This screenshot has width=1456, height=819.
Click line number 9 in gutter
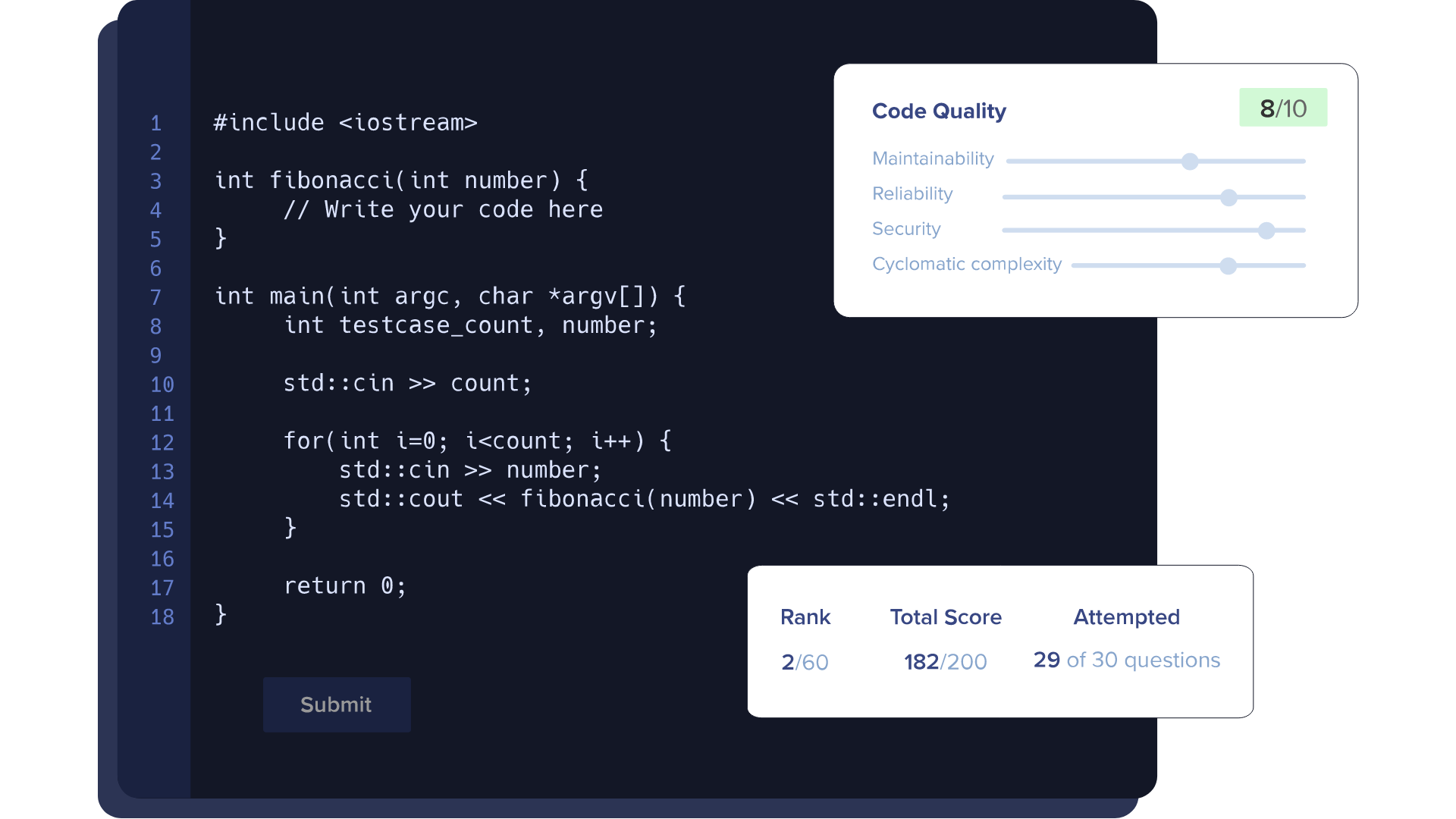156,356
